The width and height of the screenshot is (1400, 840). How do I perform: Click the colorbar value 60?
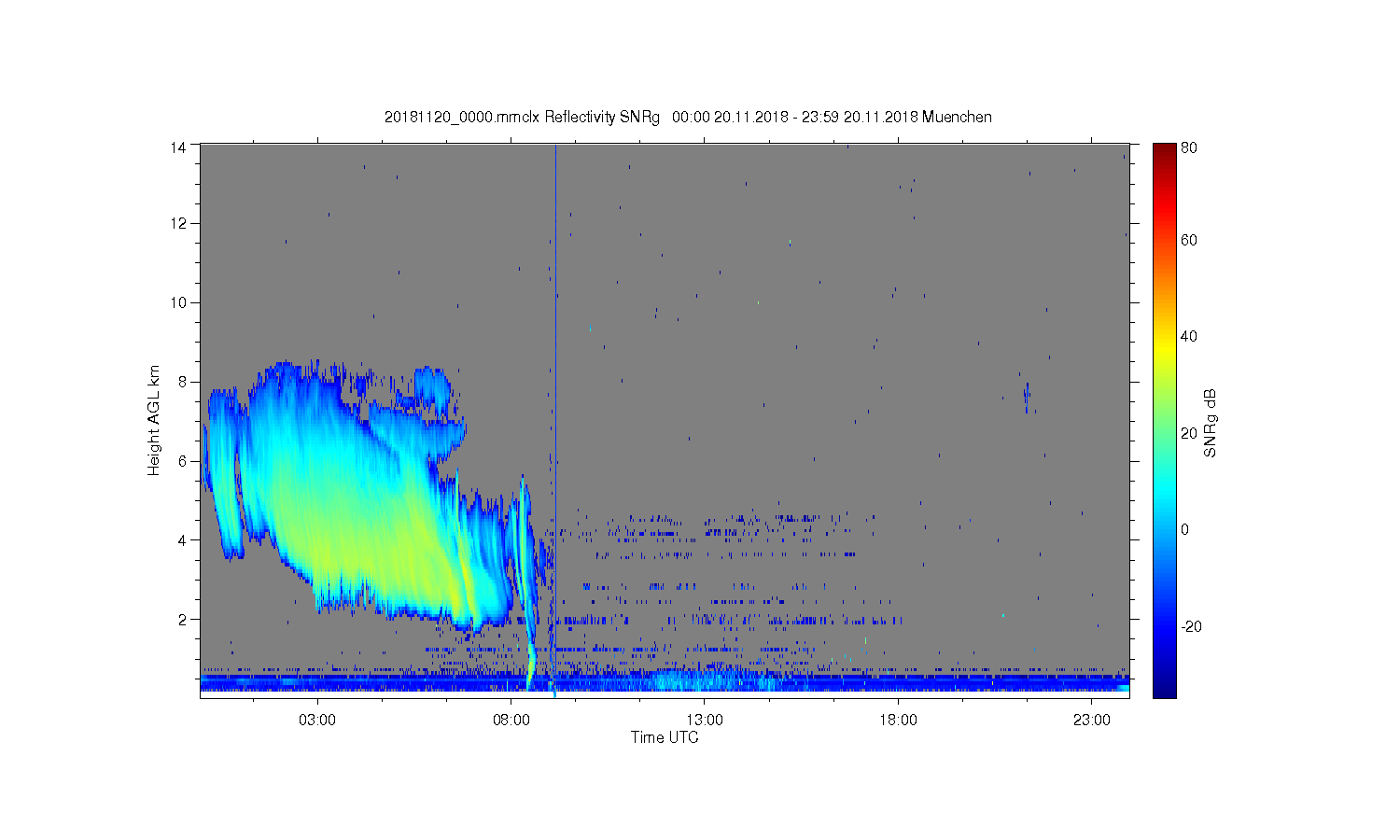point(1189,240)
